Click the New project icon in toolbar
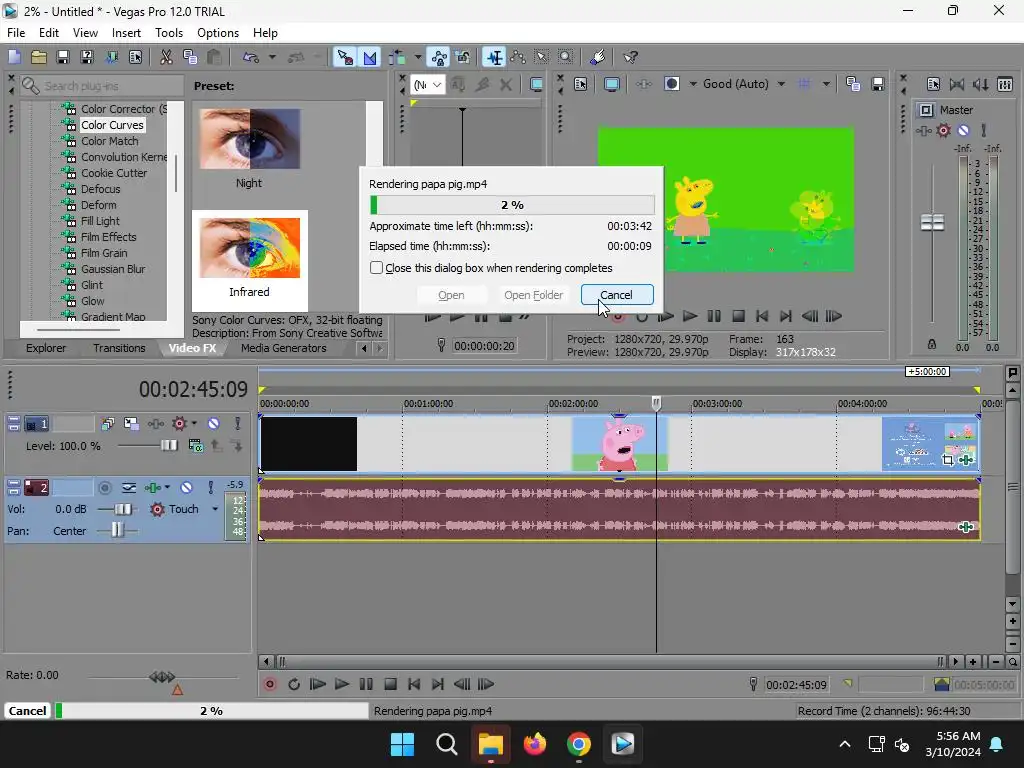 14,57
